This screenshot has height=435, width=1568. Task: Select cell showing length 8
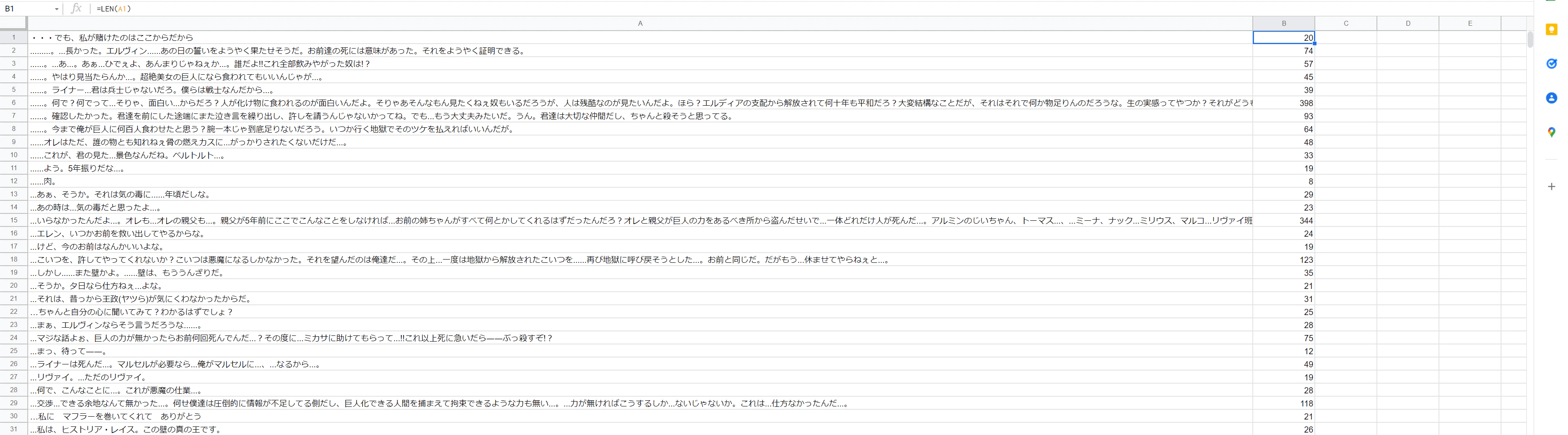[1284, 181]
